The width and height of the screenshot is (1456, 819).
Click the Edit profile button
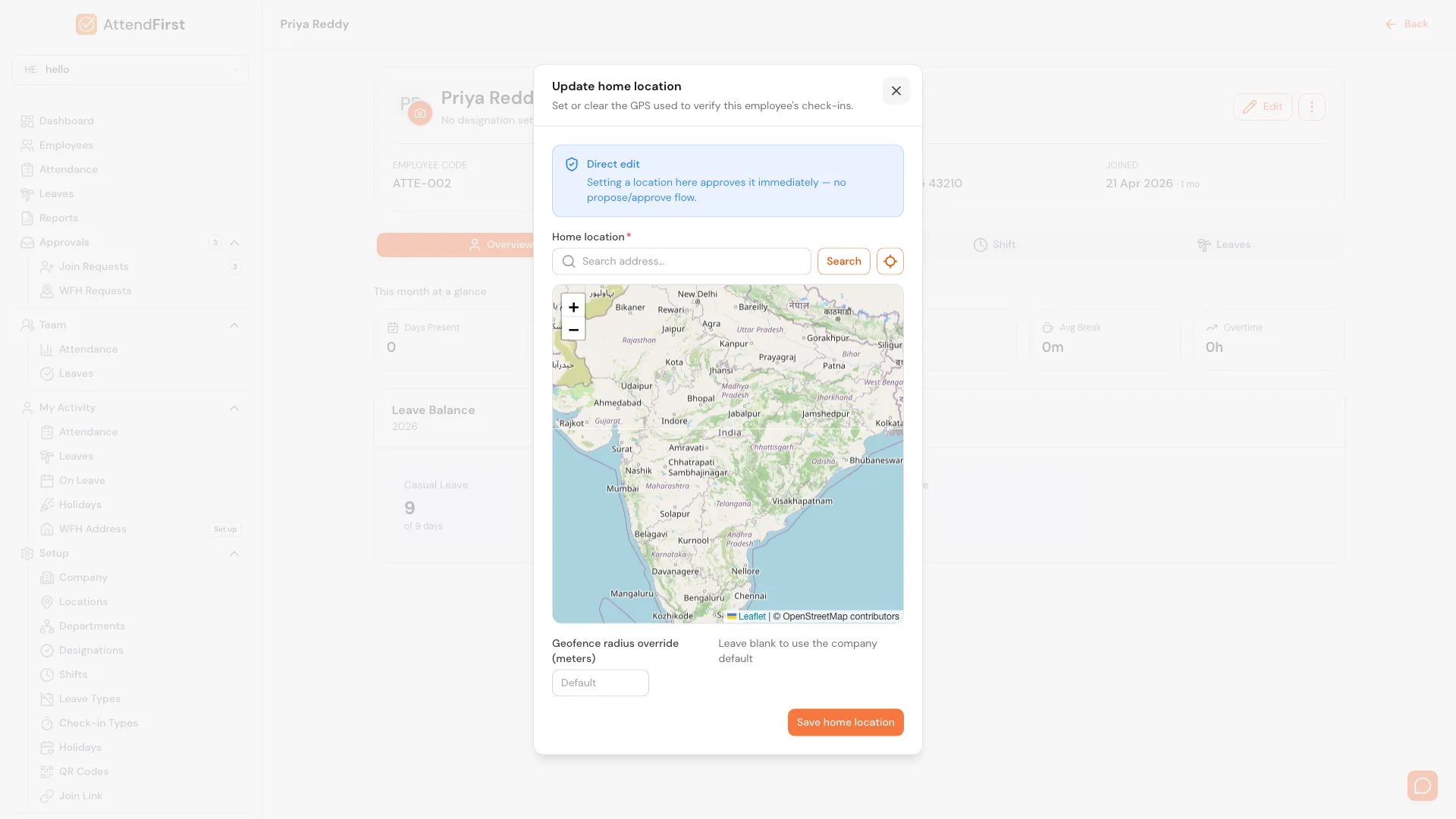tap(1262, 107)
